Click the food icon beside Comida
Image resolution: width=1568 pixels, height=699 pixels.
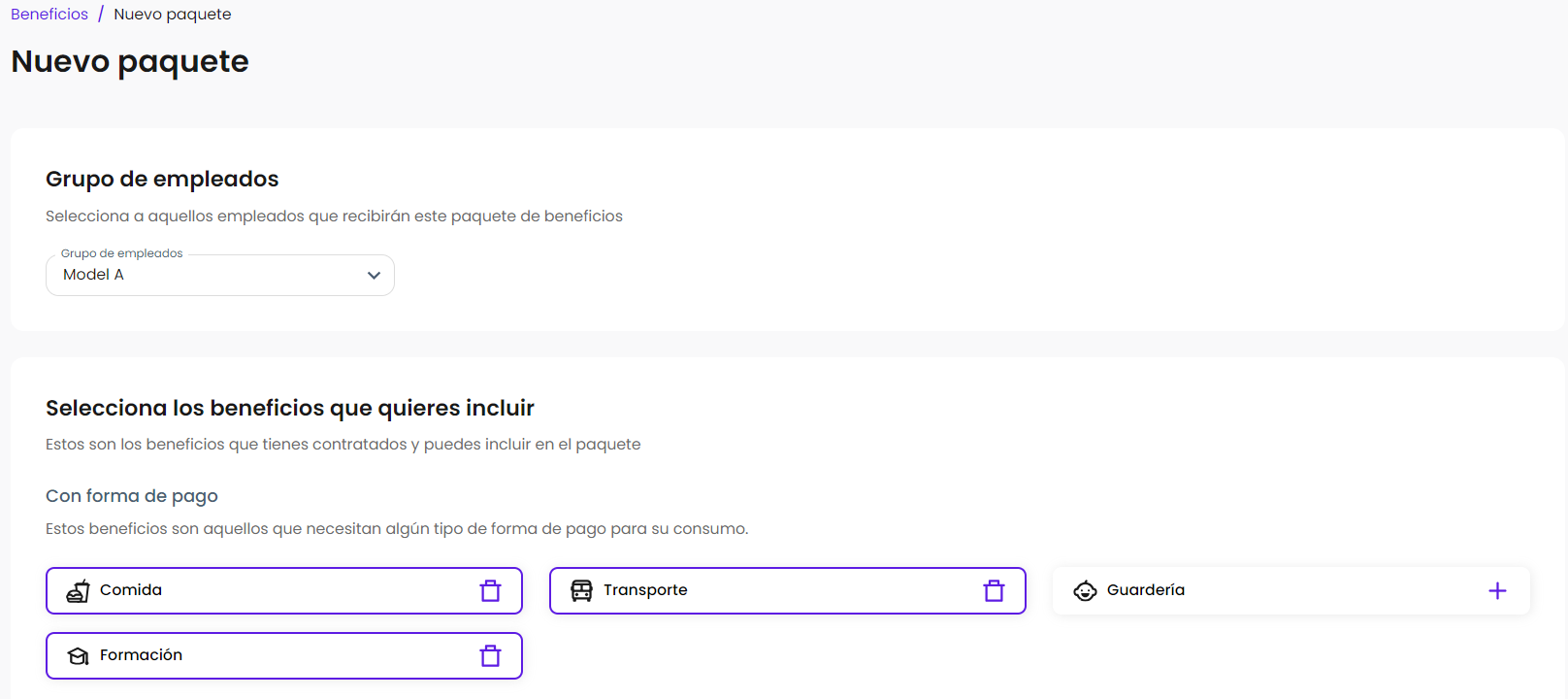pos(78,590)
